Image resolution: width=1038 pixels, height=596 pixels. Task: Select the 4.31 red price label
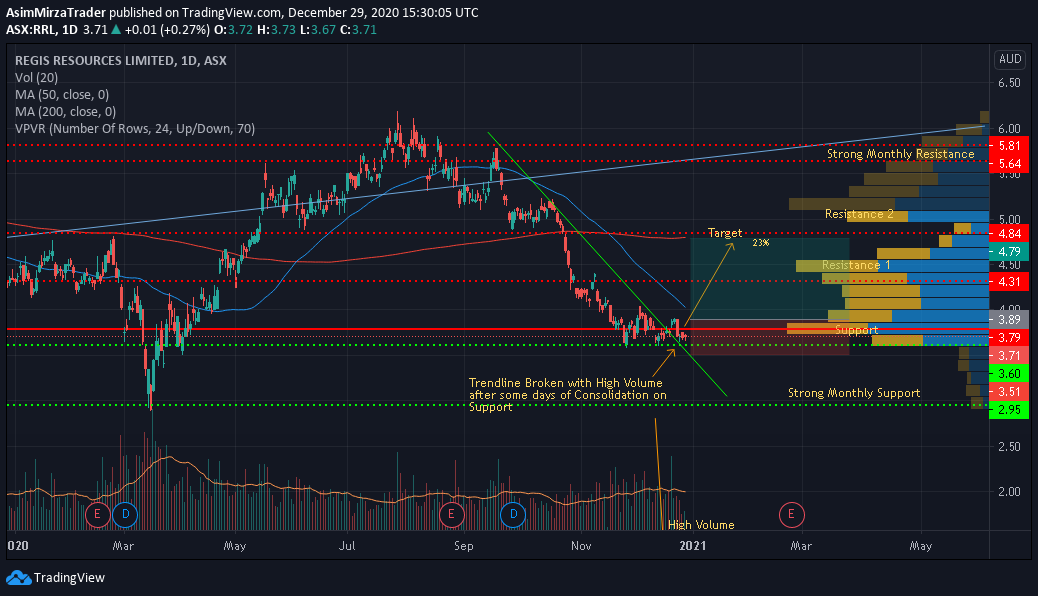1009,282
